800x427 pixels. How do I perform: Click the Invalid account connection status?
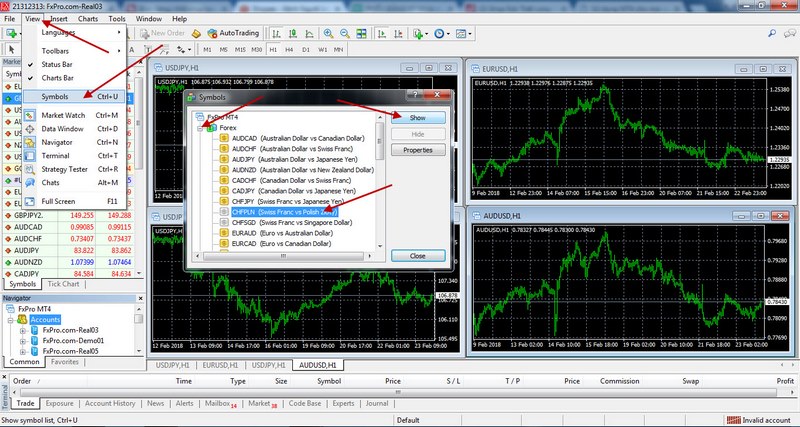[x=760, y=420]
